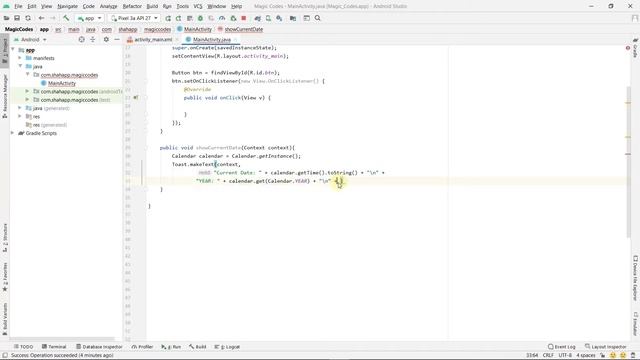Open the Terminal tool window
640x360 pixels.
tap(54, 347)
